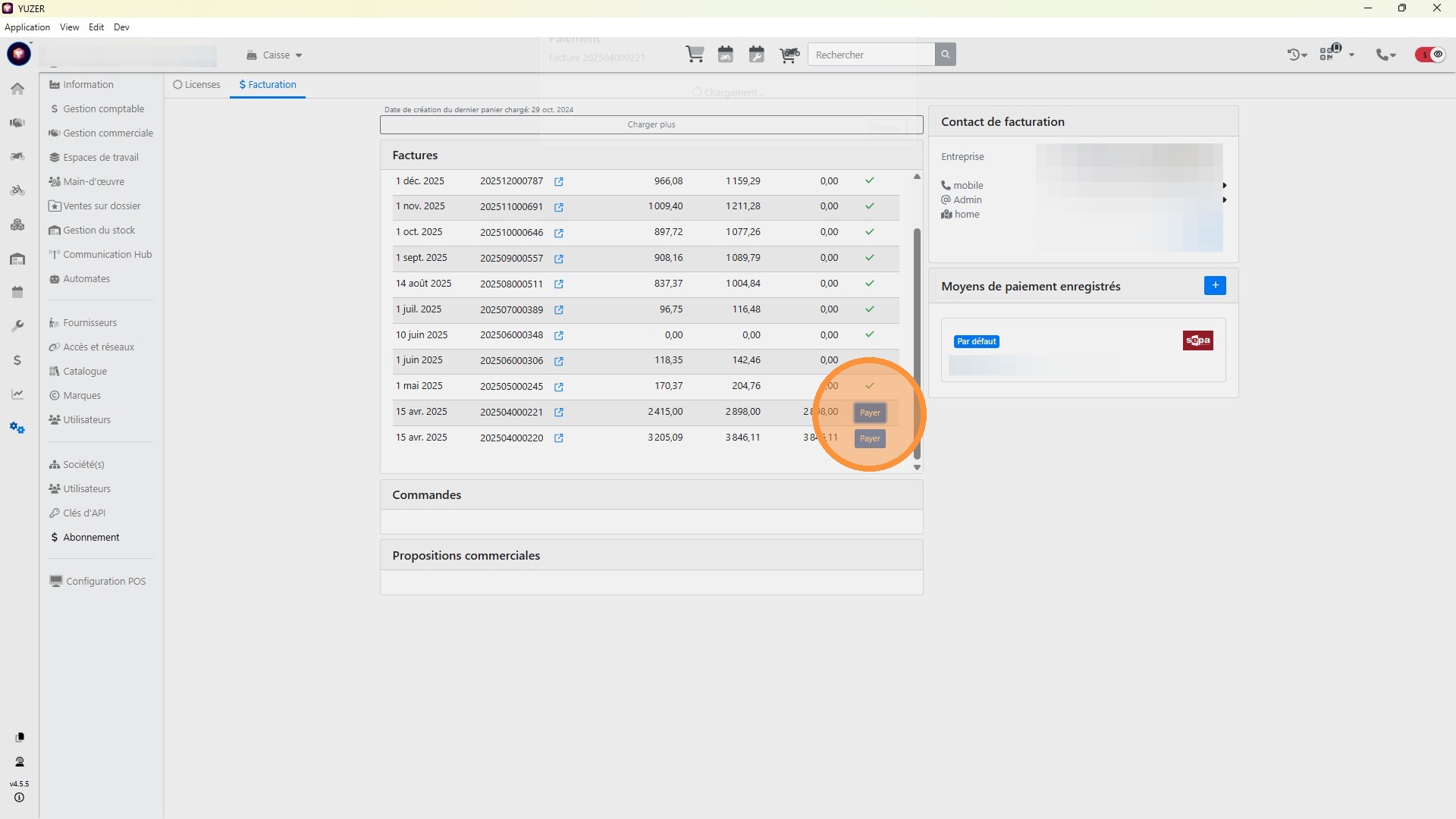Open the motorcycle calendar icon
This screenshot has width=1456, height=819.
[726, 55]
